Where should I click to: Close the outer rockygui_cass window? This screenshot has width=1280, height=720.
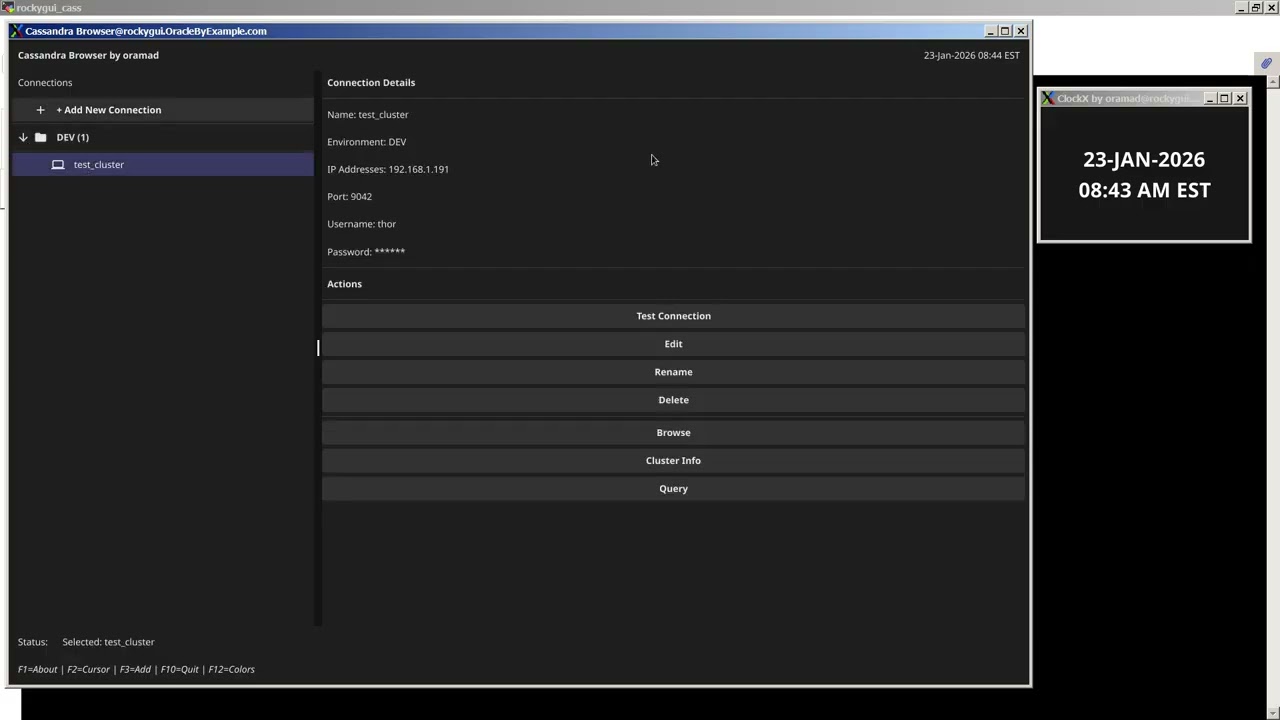1272,8
